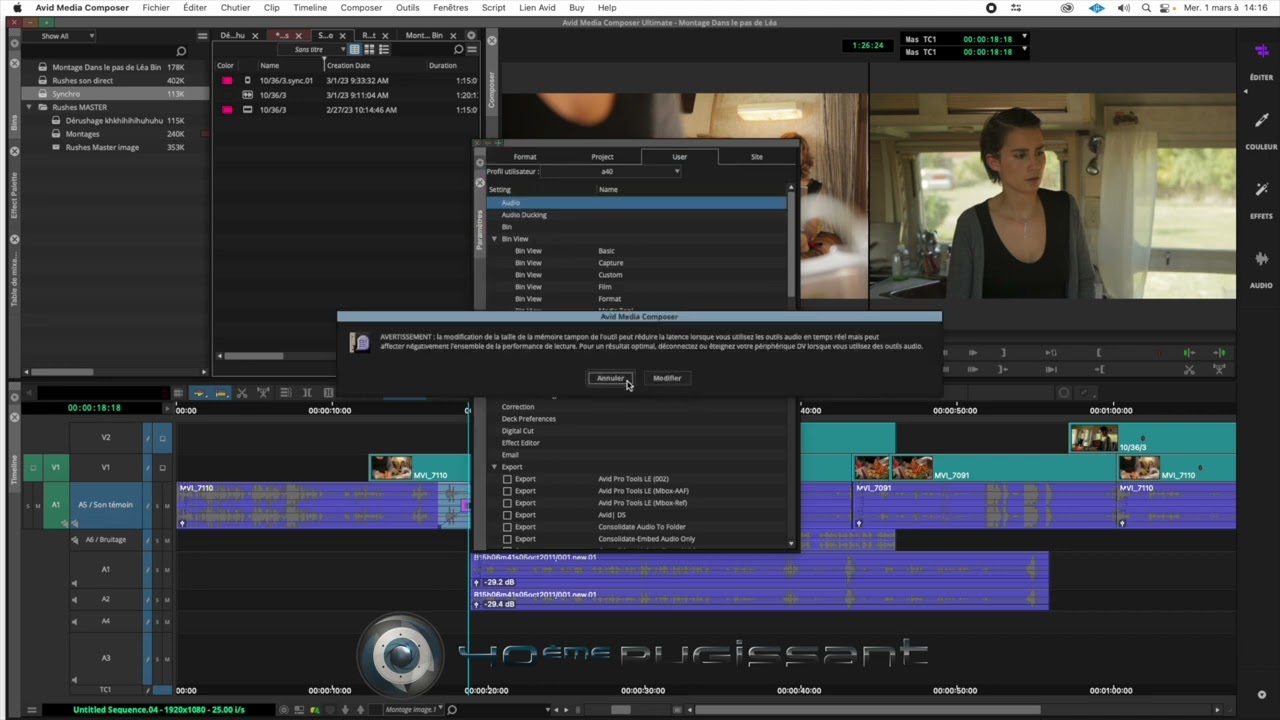Open the Profil utilisateur dropdown

[612, 171]
